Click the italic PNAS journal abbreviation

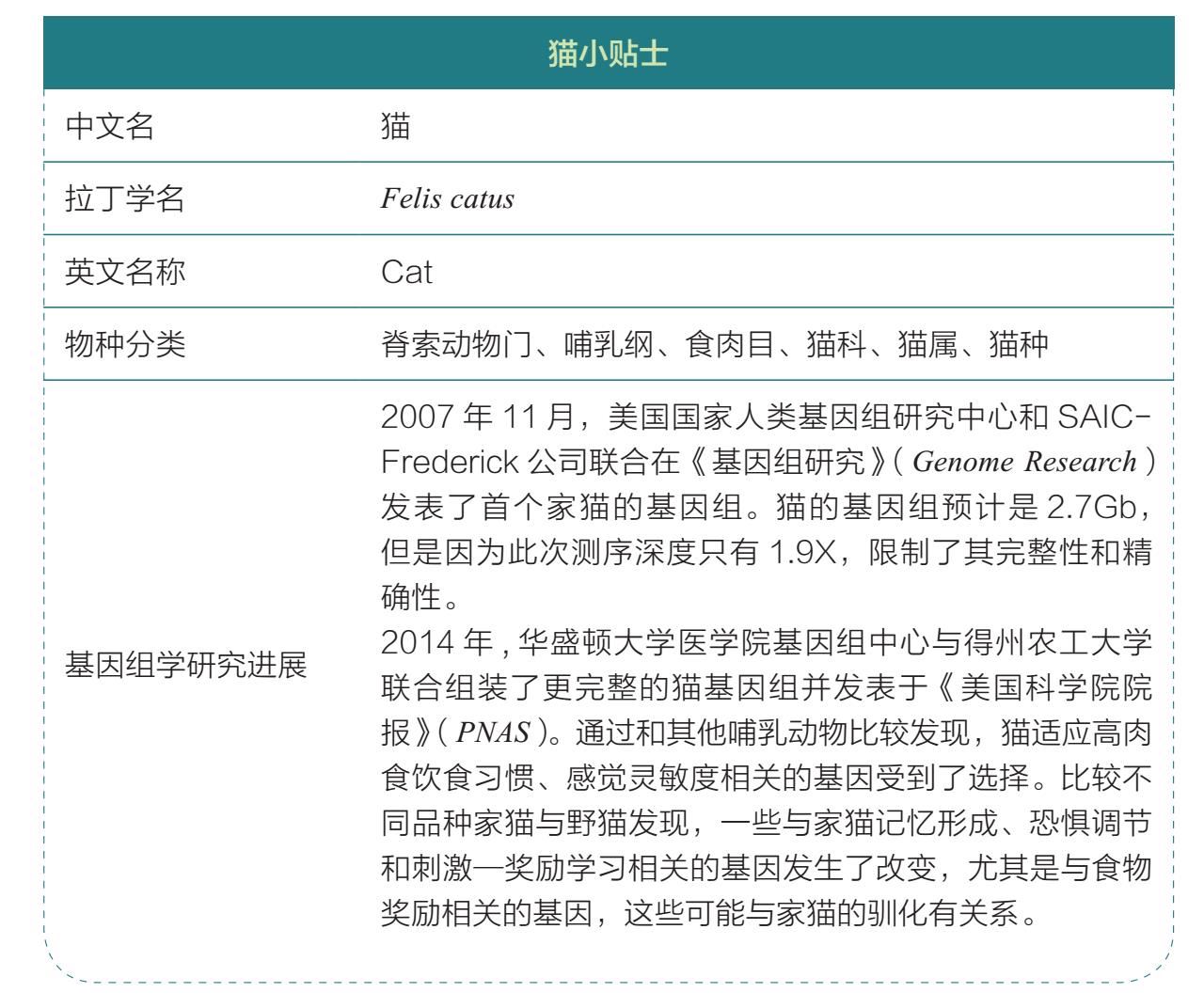click(x=493, y=732)
